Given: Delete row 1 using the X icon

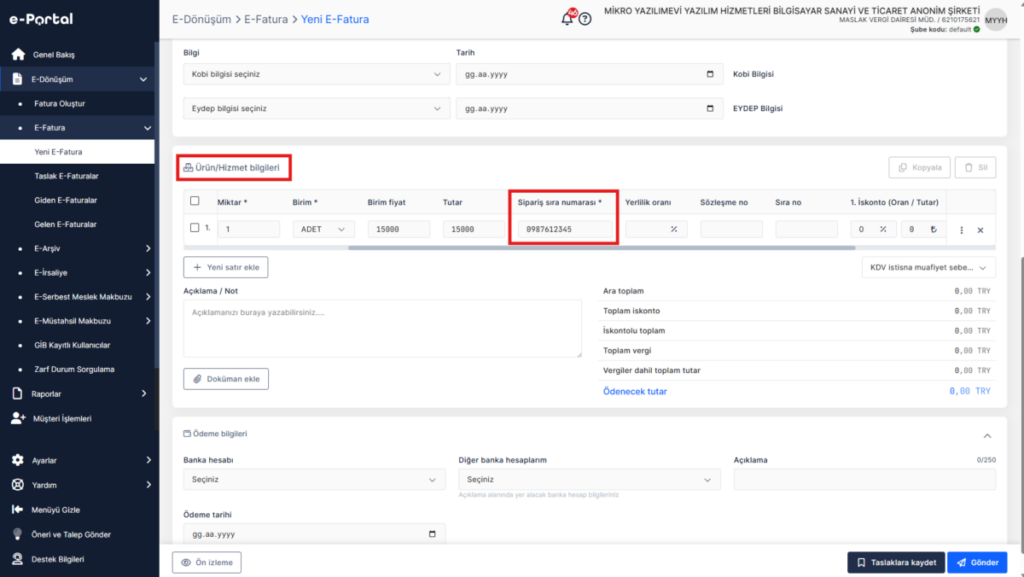Looking at the screenshot, I should (980, 230).
